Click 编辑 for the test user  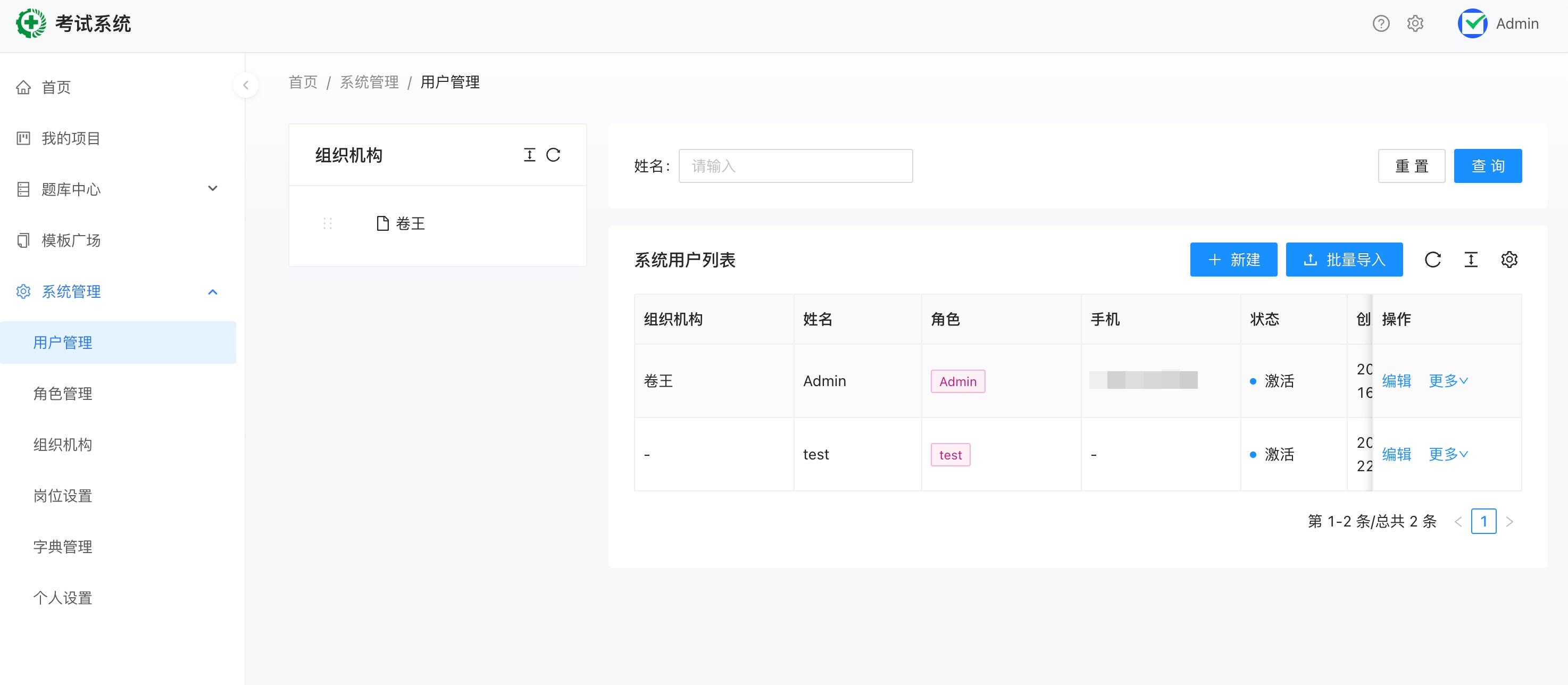point(1396,454)
